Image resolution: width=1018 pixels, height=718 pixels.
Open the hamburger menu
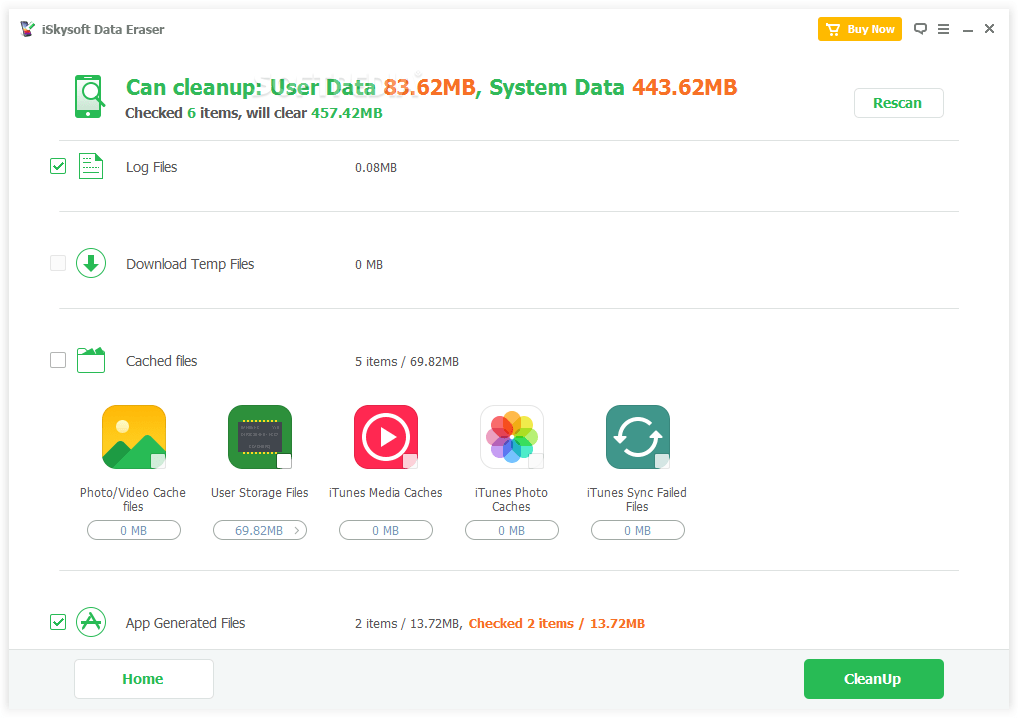coord(943,29)
